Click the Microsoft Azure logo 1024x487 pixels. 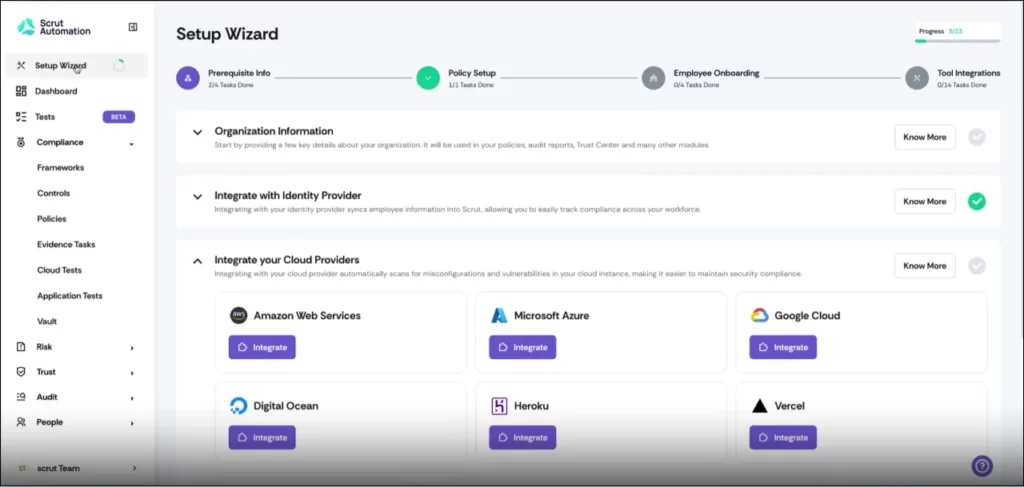click(499, 316)
